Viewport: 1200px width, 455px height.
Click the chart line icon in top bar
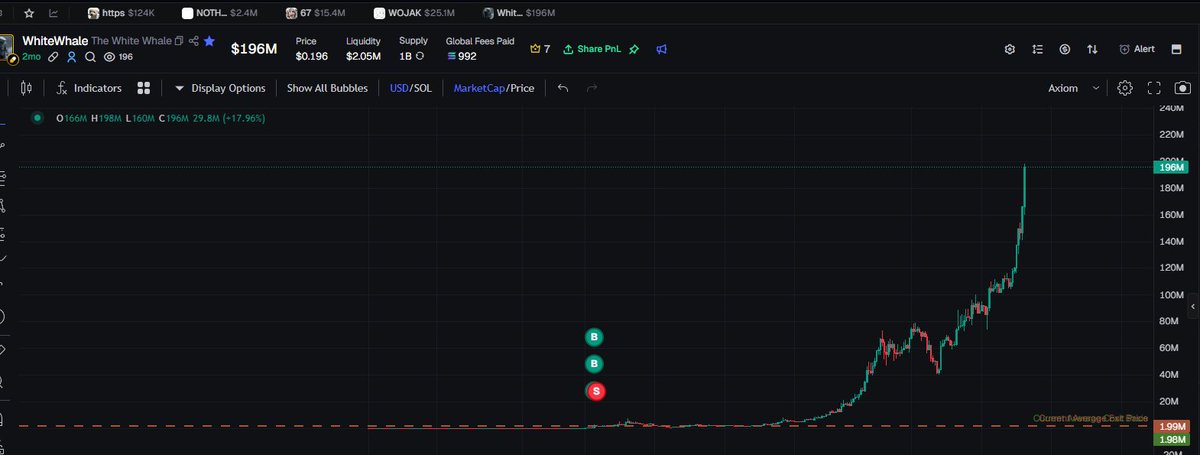[x=53, y=14]
